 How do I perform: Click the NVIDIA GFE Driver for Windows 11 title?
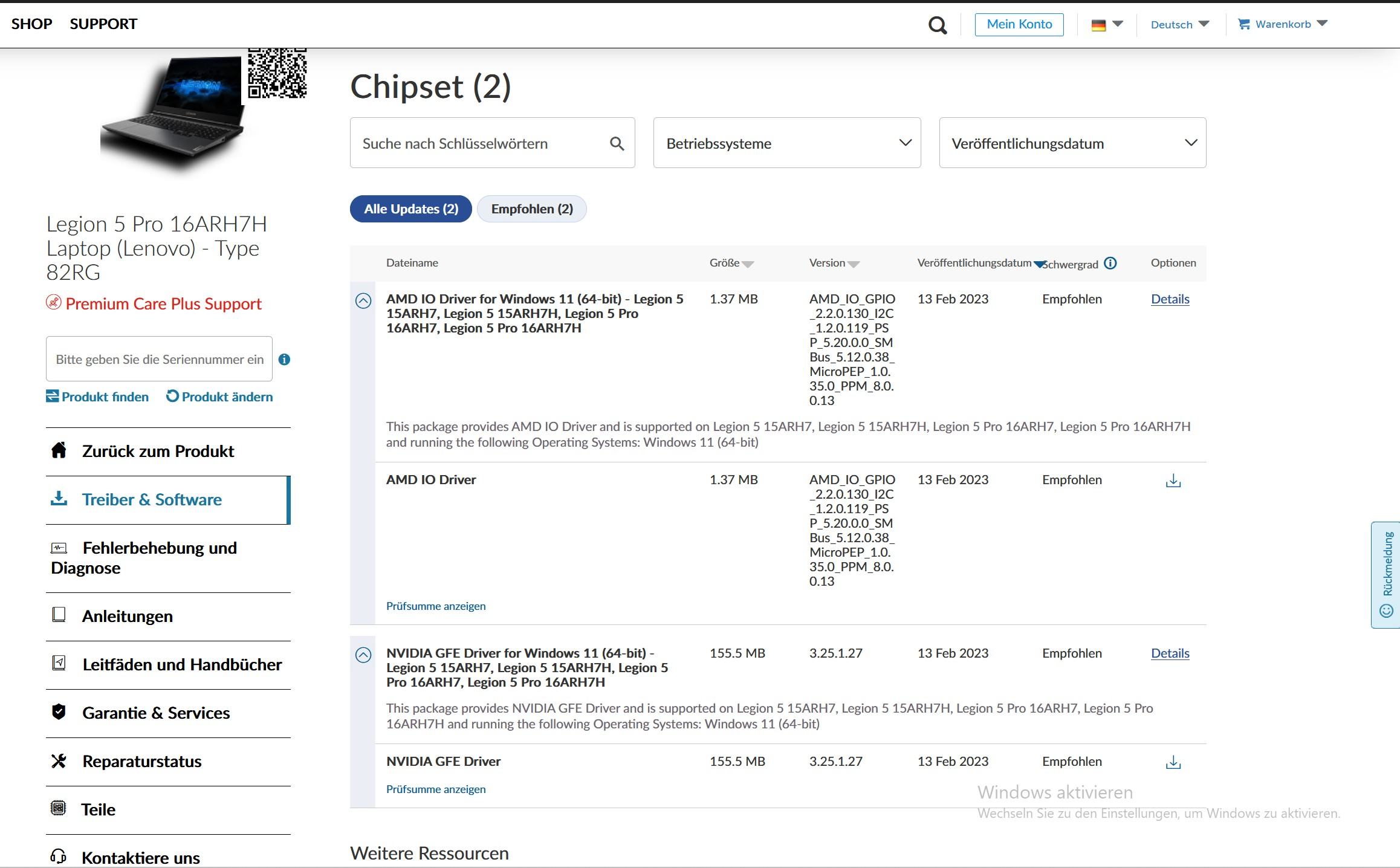(x=527, y=668)
